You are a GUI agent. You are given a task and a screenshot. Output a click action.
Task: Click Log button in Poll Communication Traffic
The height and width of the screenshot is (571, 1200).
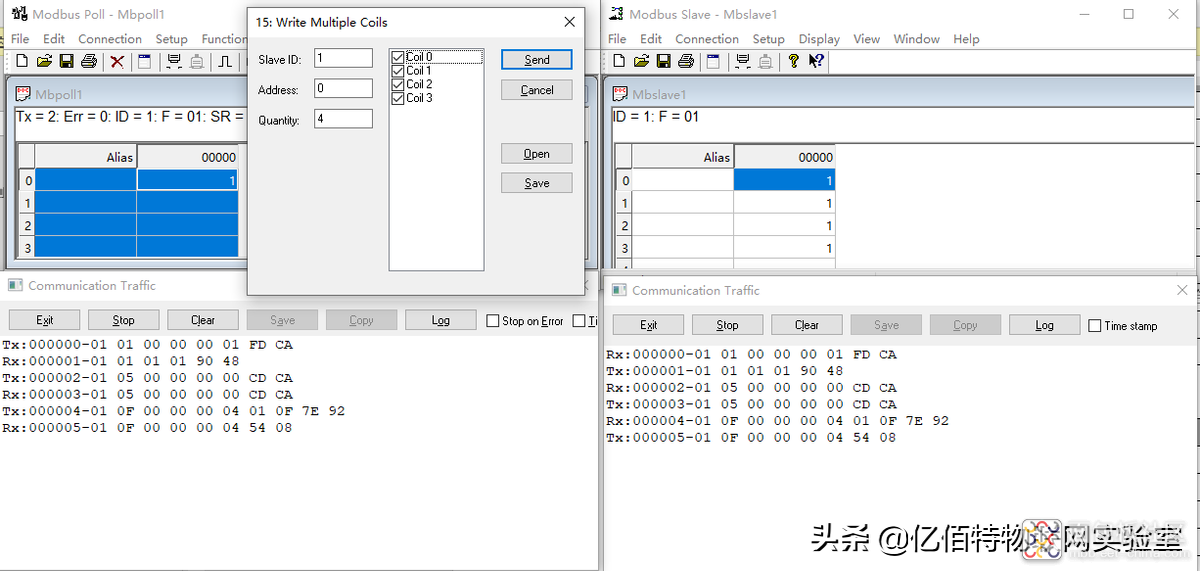[x=441, y=320]
